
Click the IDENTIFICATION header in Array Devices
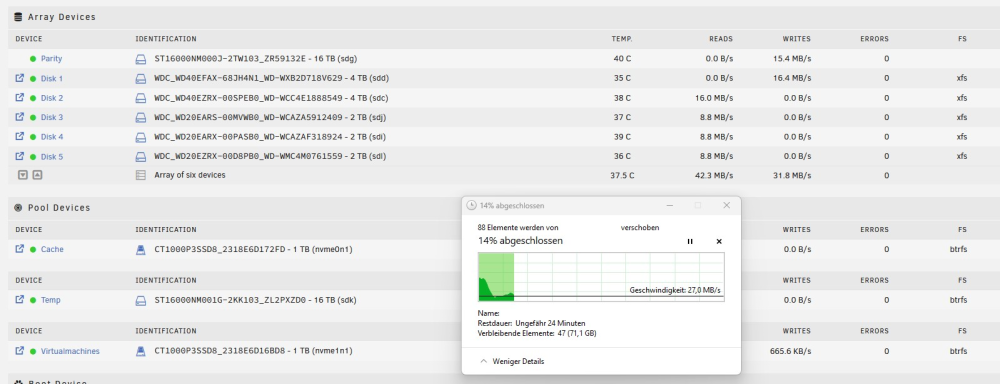click(166, 39)
